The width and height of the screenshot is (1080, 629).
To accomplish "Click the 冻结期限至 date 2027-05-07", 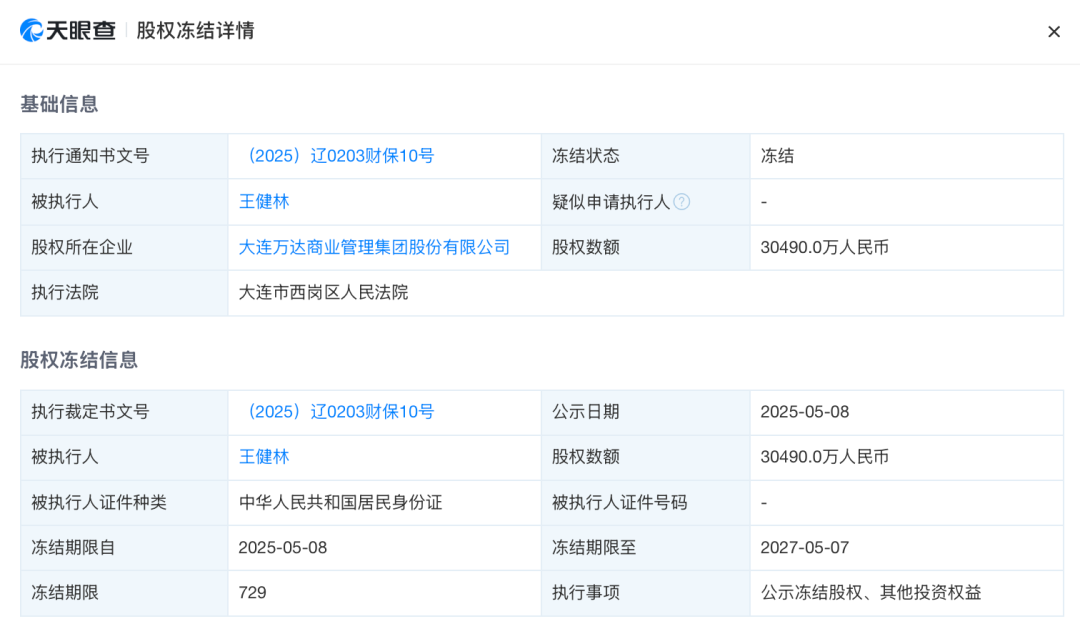I will (804, 548).
